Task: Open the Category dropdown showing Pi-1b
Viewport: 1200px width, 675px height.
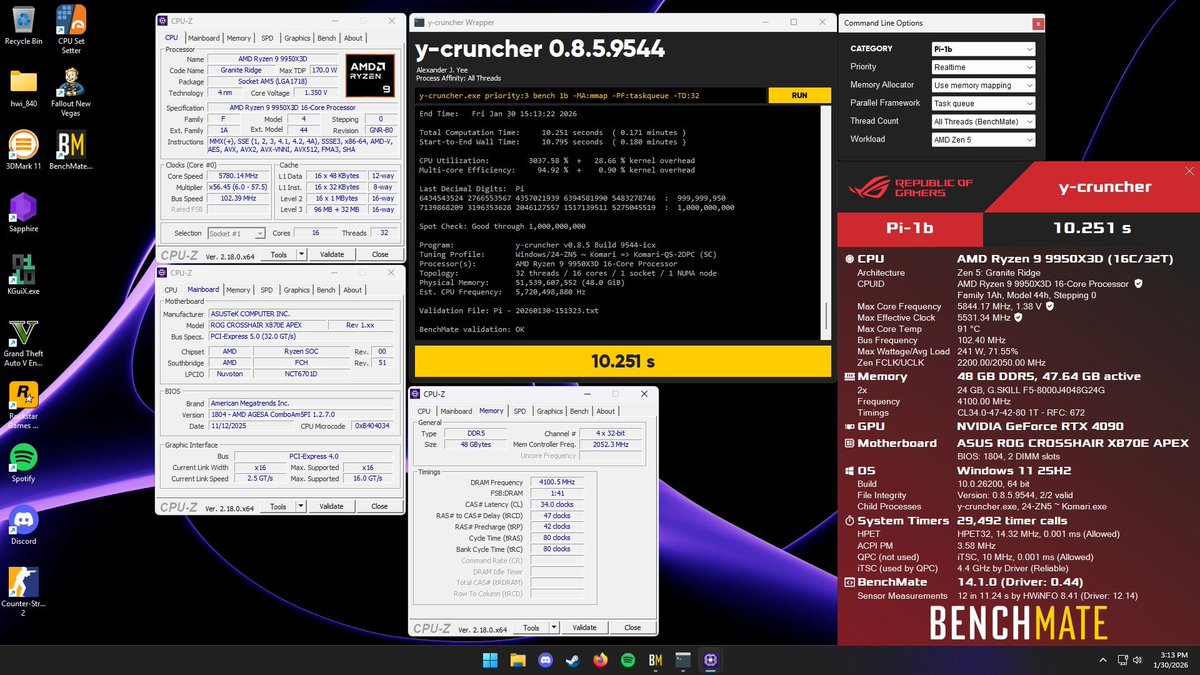Action: tap(983, 48)
